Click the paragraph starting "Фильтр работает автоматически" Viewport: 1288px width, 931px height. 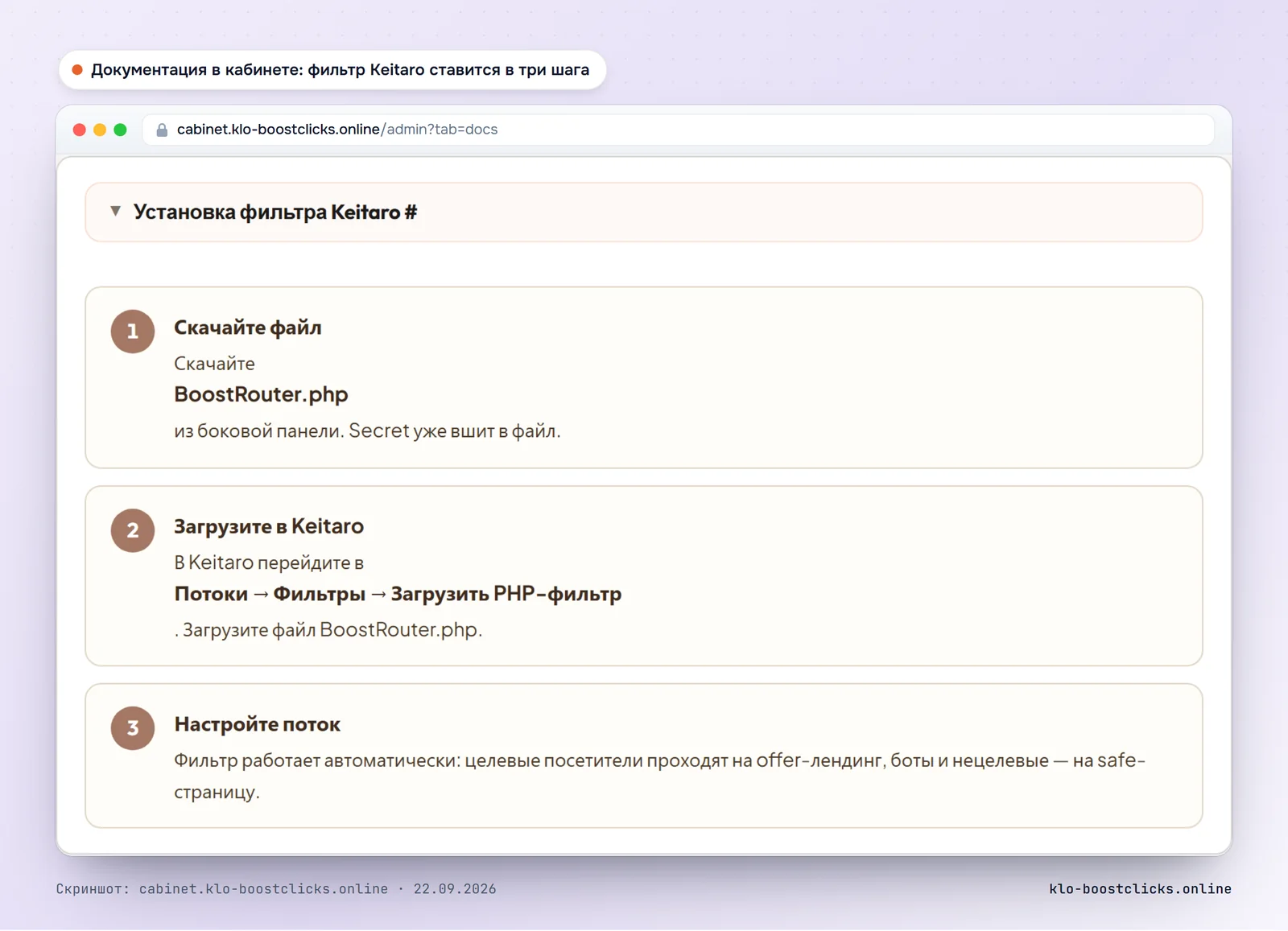pyautogui.click(x=660, y=776)
